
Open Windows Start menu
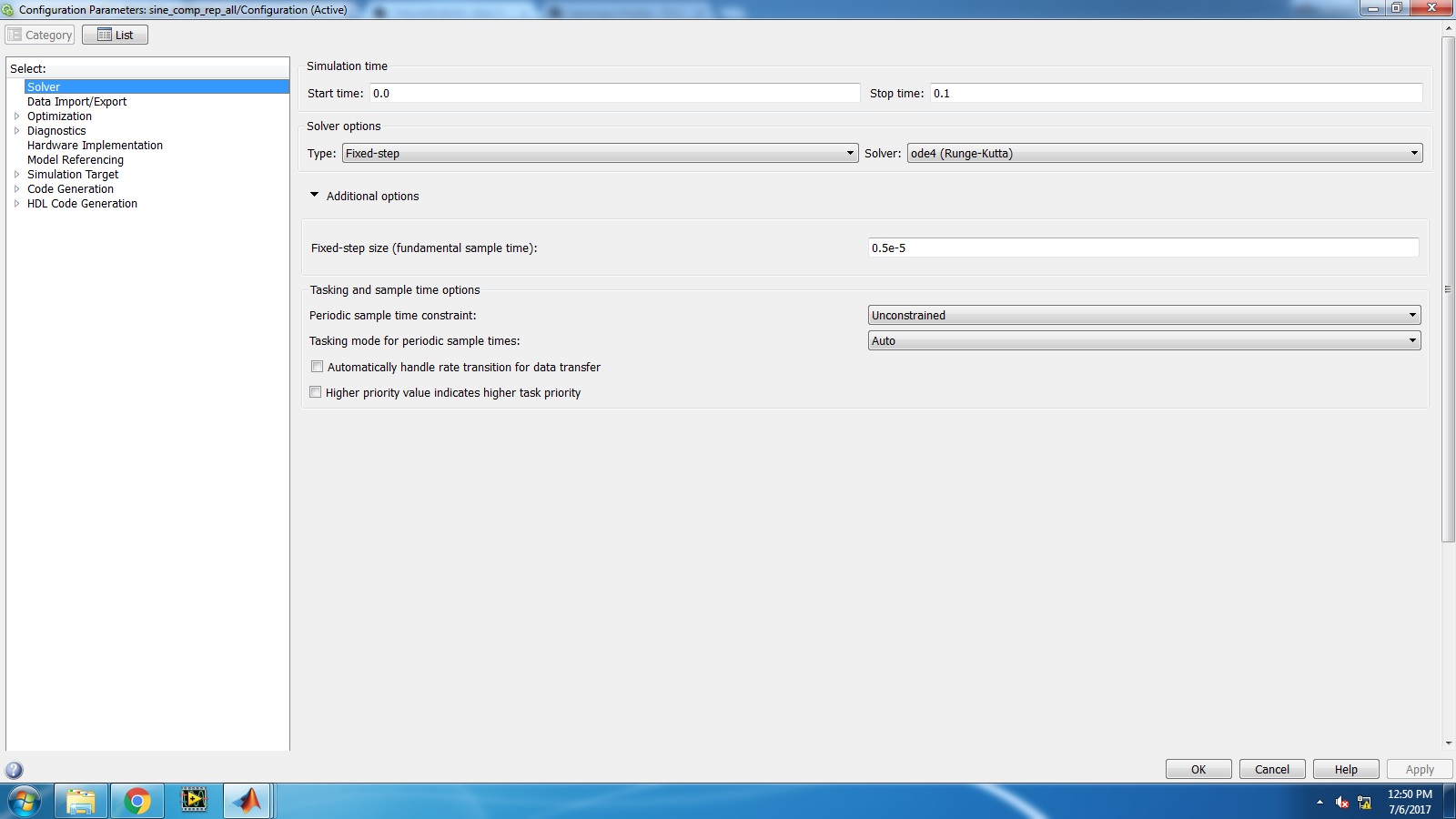click(25, 802)
